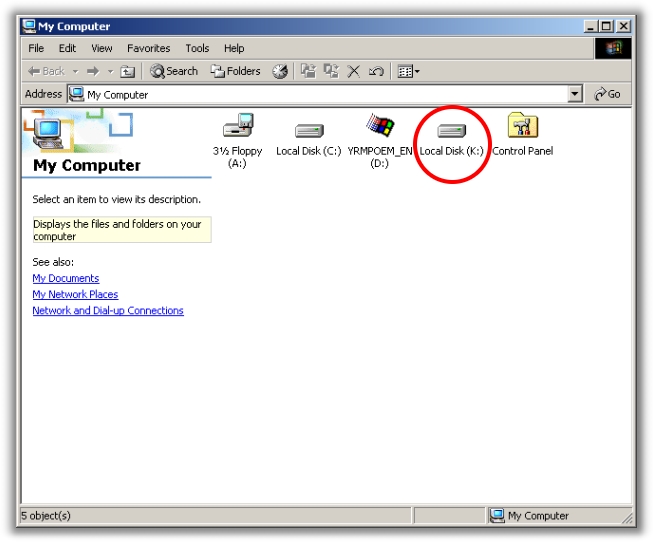
Task: Open the Tools menu
Action: (197, 48)
